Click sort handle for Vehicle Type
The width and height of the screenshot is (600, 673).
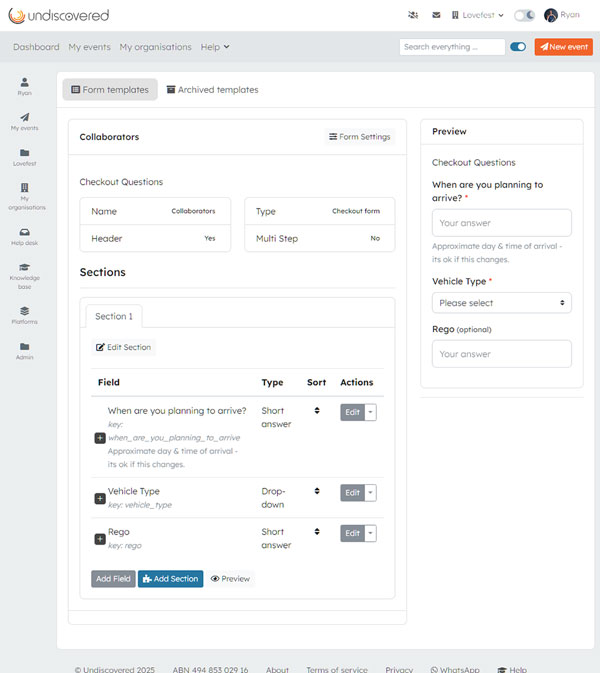(317, 491)
